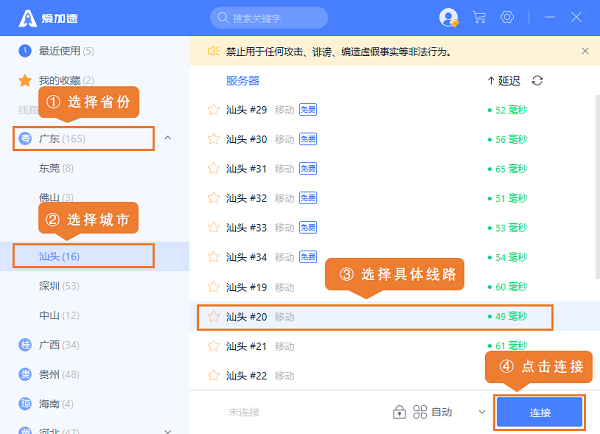Favorite 汕头 #30 with its star
600x434 pixels.
[214, 139]
